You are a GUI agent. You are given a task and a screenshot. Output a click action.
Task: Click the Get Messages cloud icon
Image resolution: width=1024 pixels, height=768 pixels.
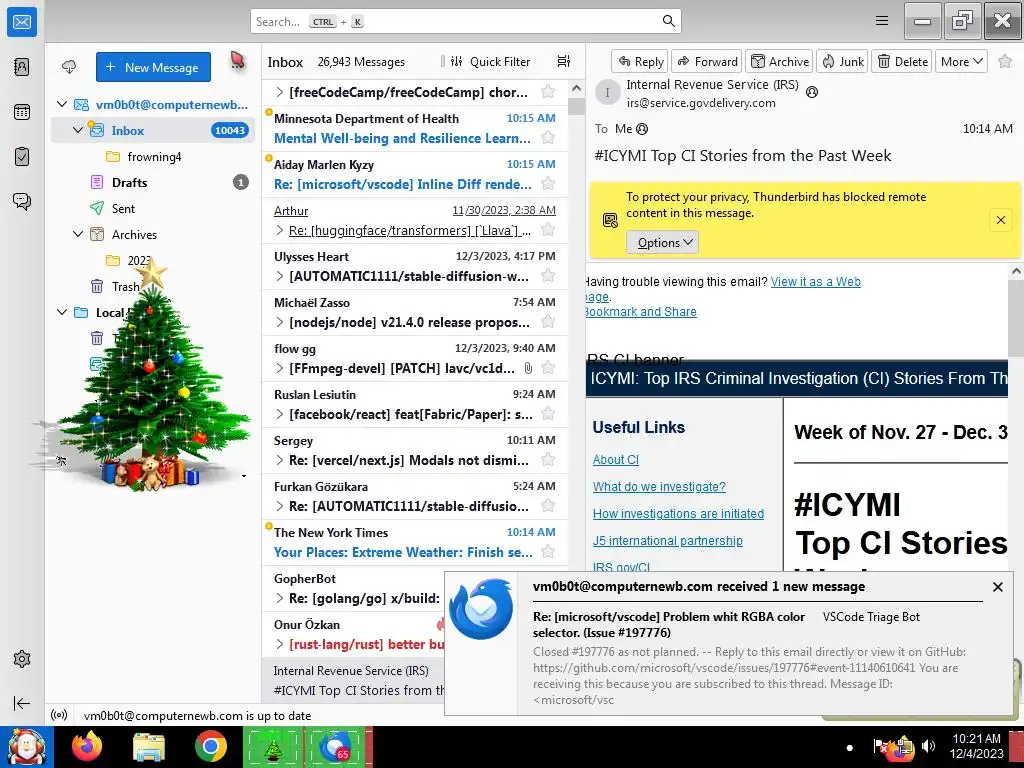pos(69,67)
